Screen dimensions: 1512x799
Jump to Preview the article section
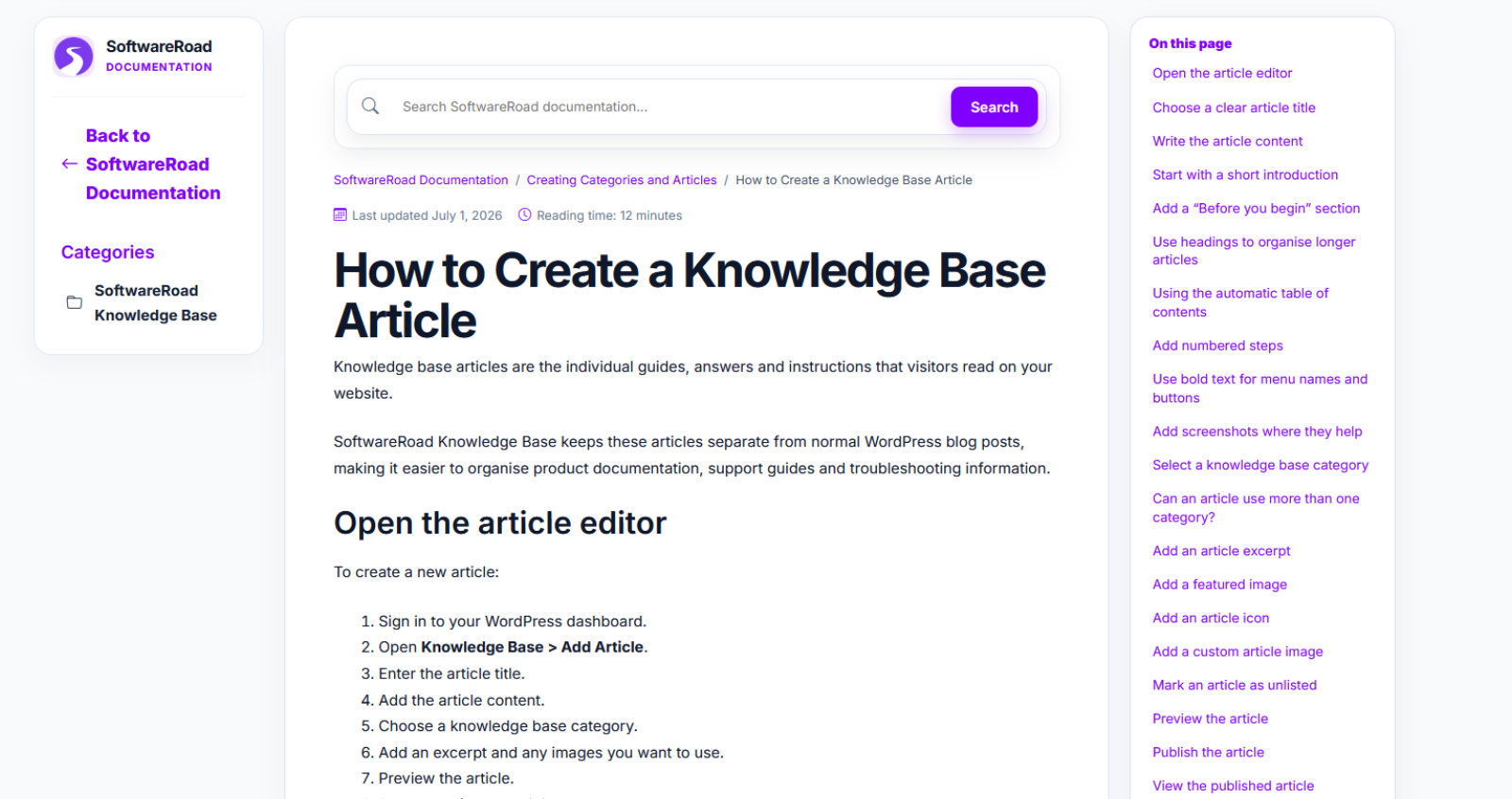point(1210,719)
